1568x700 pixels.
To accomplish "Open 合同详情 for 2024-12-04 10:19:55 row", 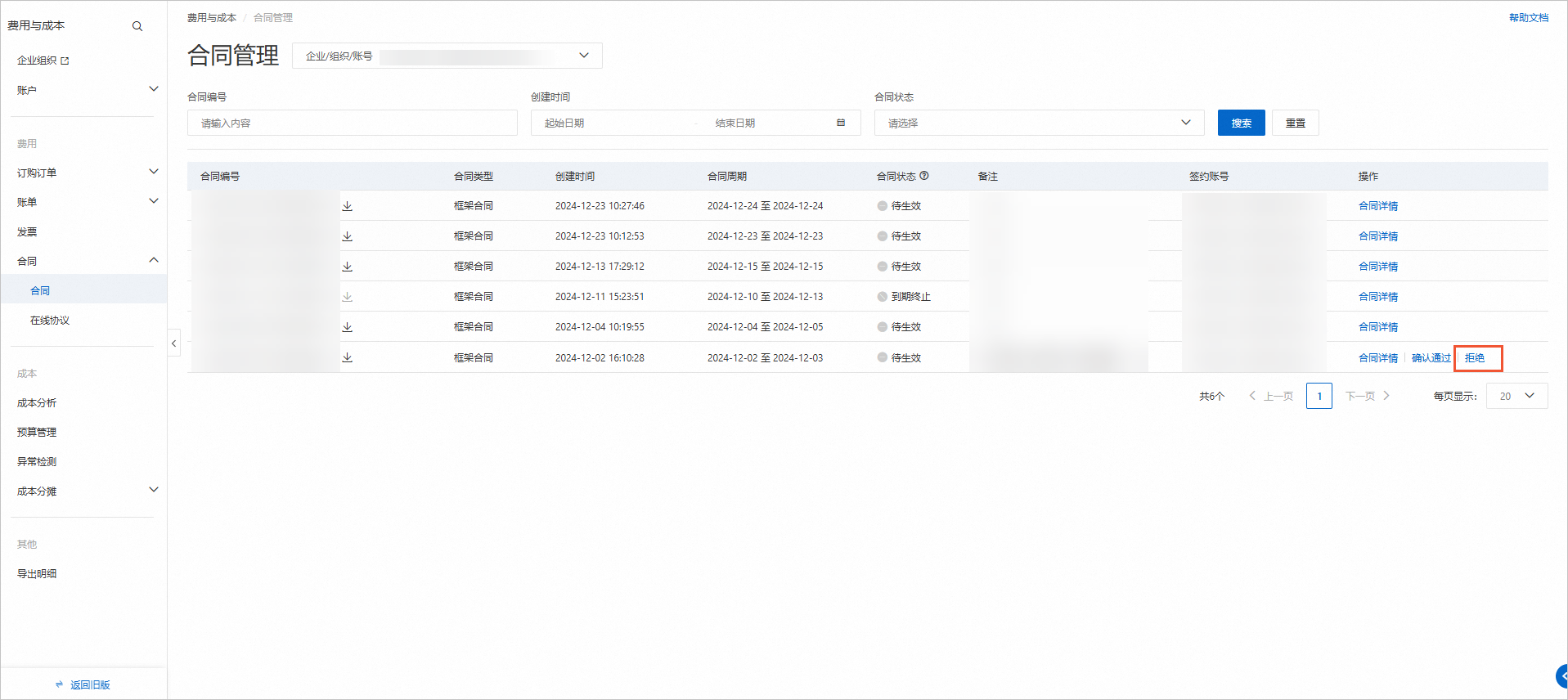I will 1378,327.
